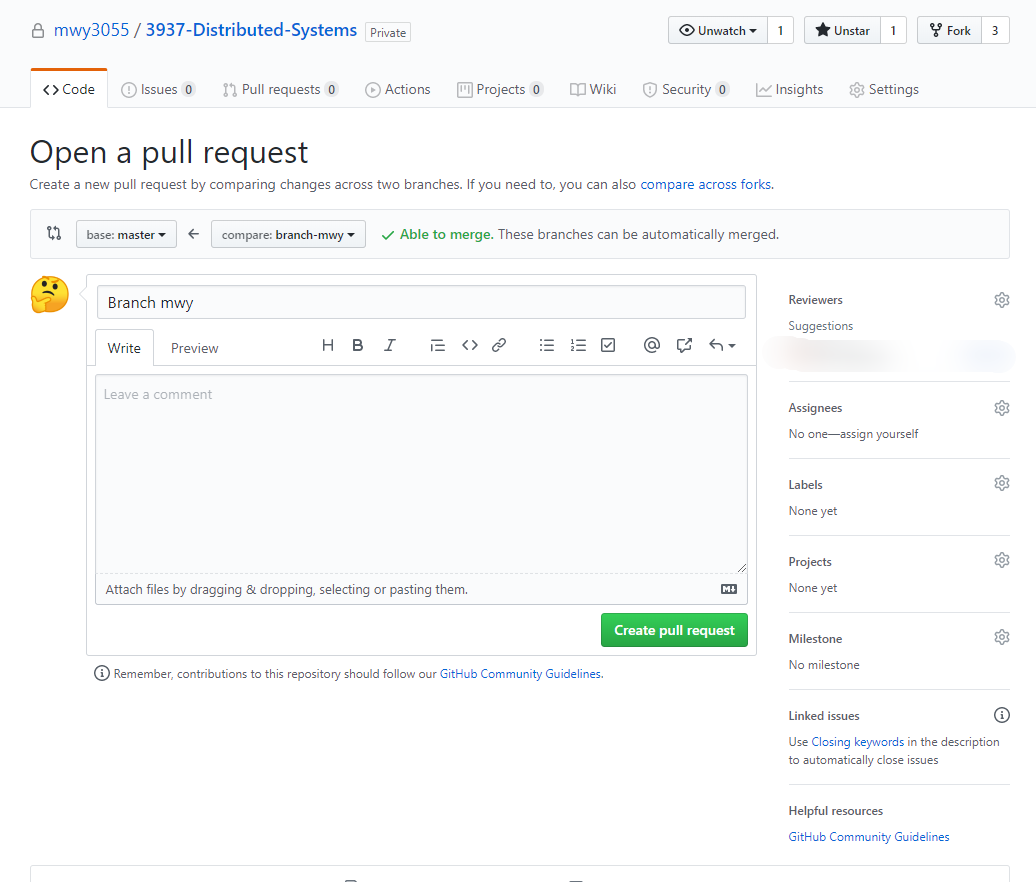Click the pull request title field

pos(421,303)
